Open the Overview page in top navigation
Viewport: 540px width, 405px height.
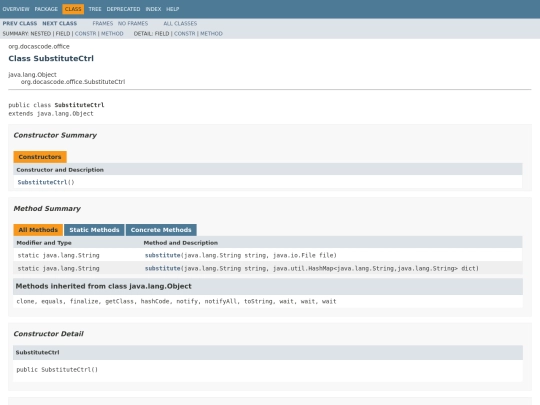pyautogui.click(x=16, y=9)
